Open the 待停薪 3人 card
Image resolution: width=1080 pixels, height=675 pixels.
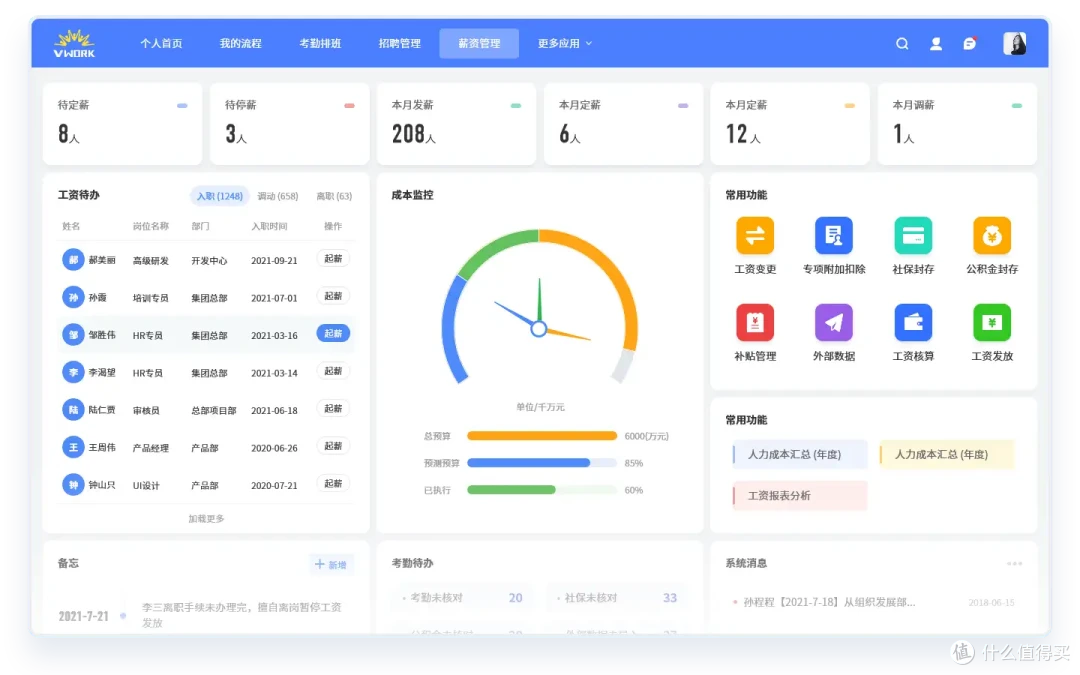click(x=289, y=124)
